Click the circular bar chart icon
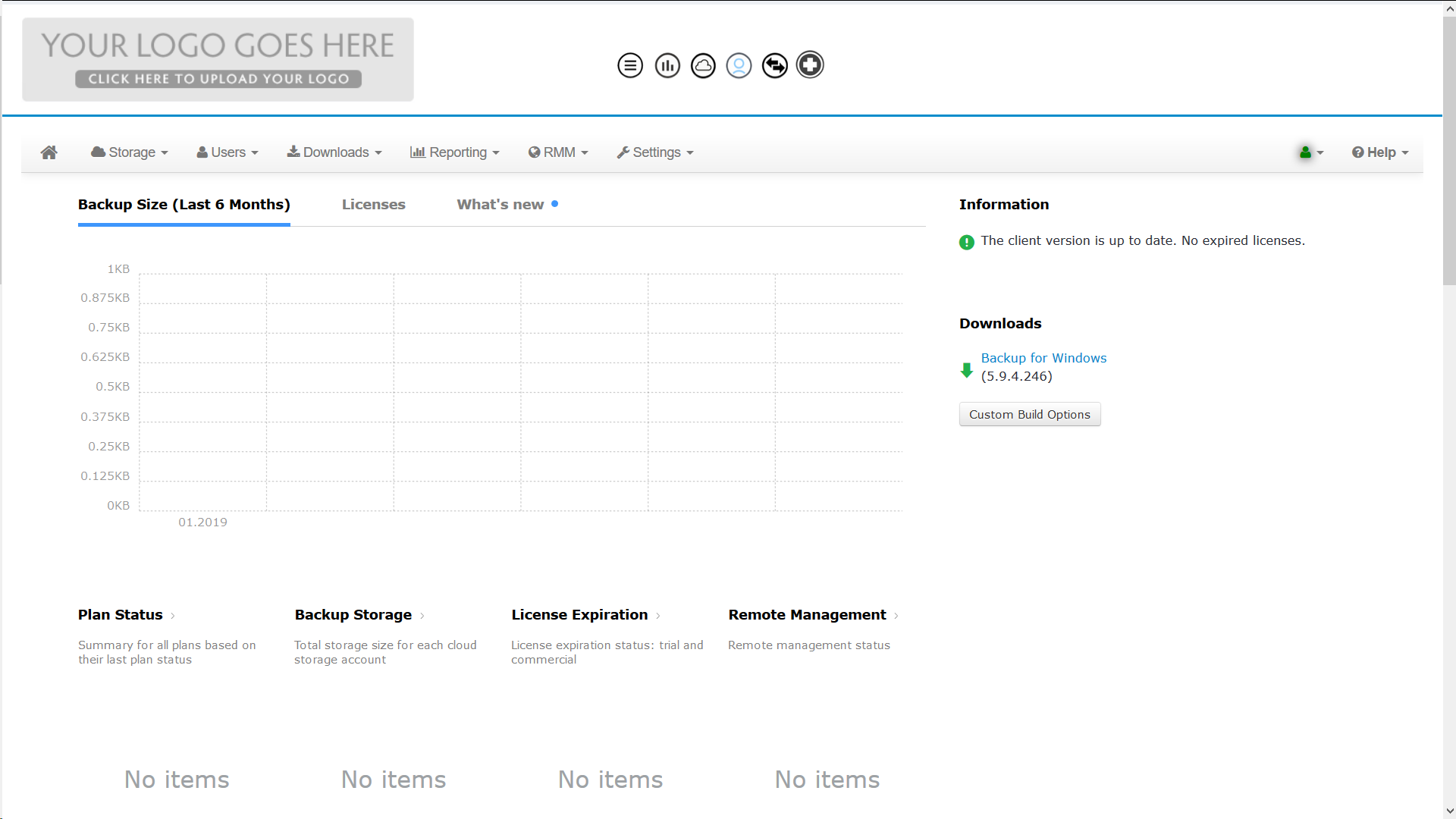The image size is (1456, 819). (x=667, y=65)
